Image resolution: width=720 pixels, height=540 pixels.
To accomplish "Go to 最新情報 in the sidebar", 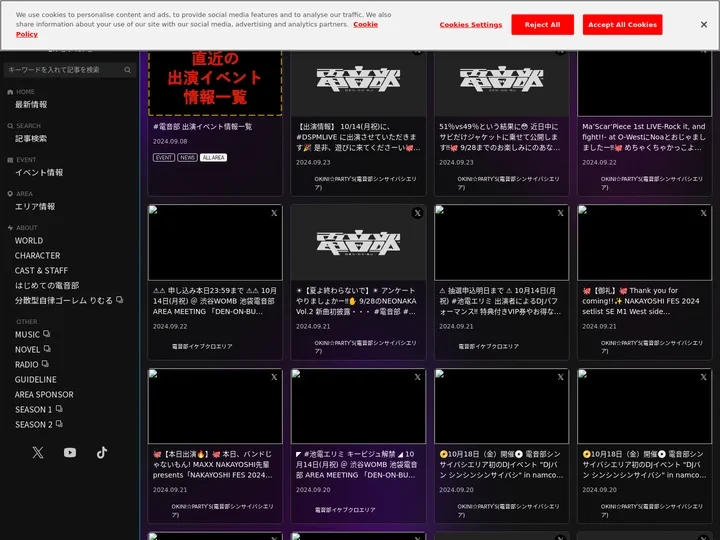I will pos(31,105).
